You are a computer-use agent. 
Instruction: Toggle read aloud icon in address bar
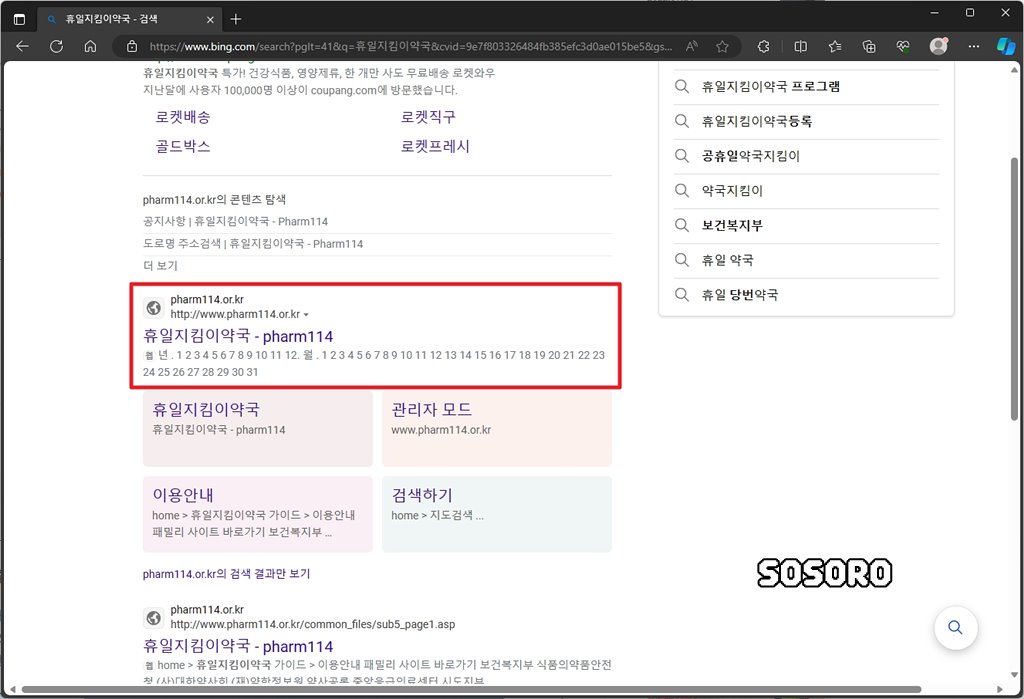(x=692, y=46)
